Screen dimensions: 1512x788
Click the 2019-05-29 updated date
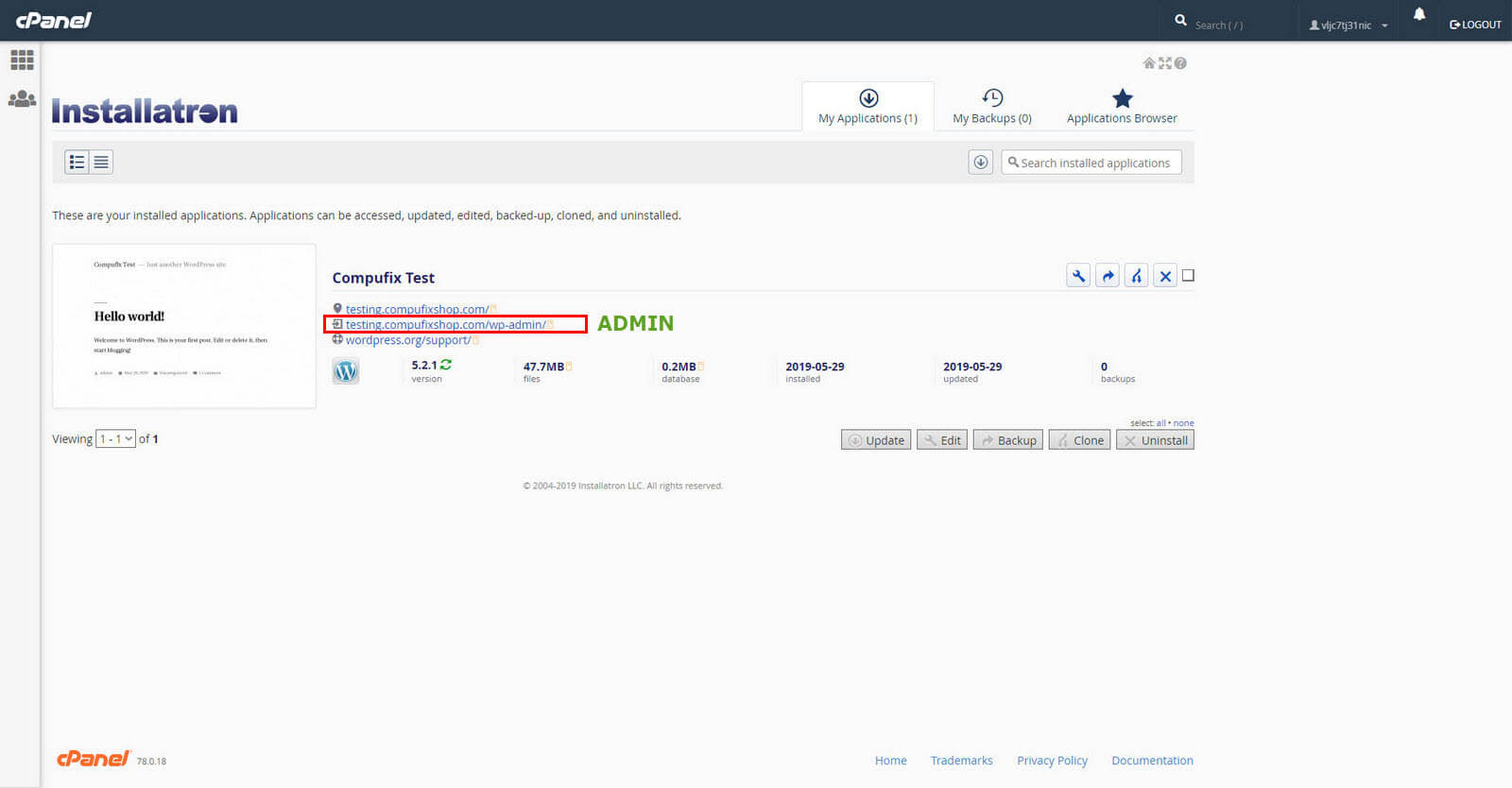tap(972, 367)
